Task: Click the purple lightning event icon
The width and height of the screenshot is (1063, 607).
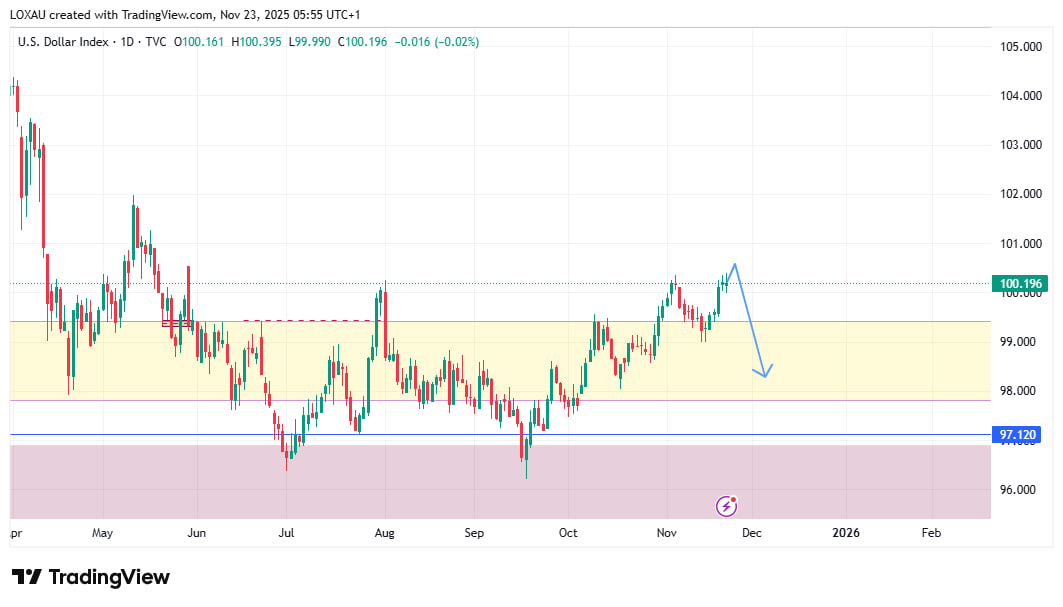Action: [x=727, y=506]
